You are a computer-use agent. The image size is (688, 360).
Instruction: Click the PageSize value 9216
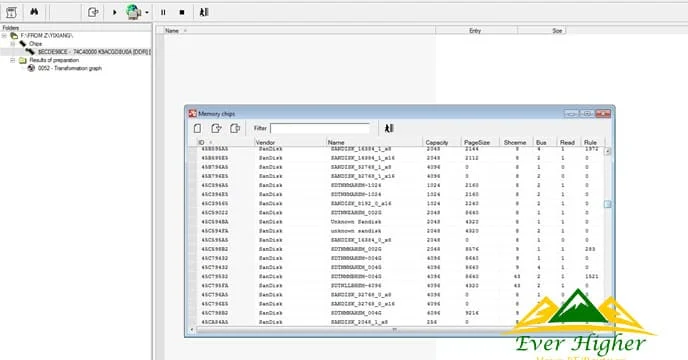point(472,313)
